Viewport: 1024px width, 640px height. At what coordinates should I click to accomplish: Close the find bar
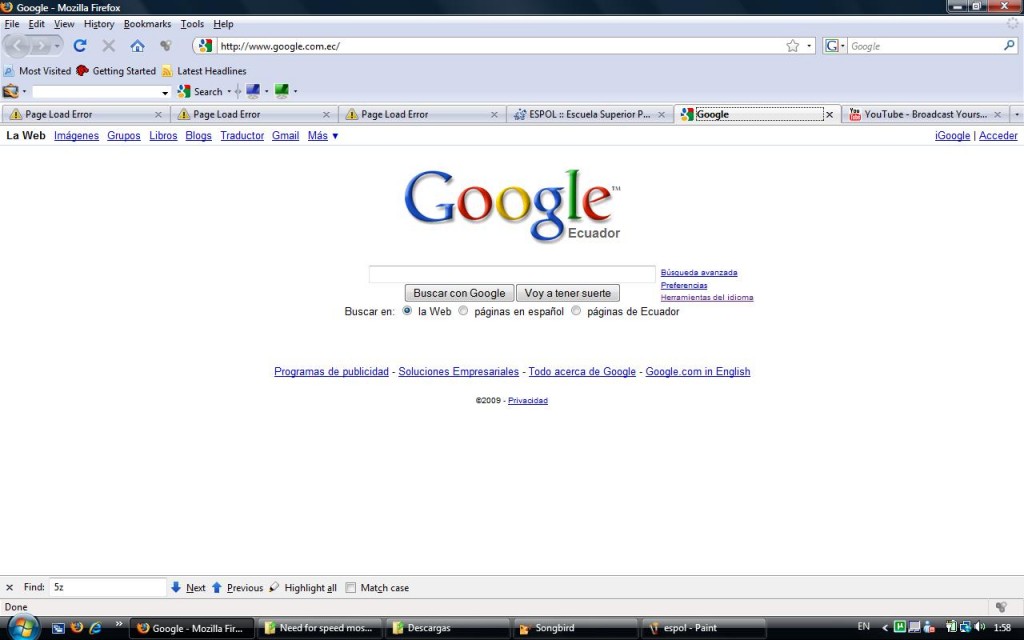point(10,587)
